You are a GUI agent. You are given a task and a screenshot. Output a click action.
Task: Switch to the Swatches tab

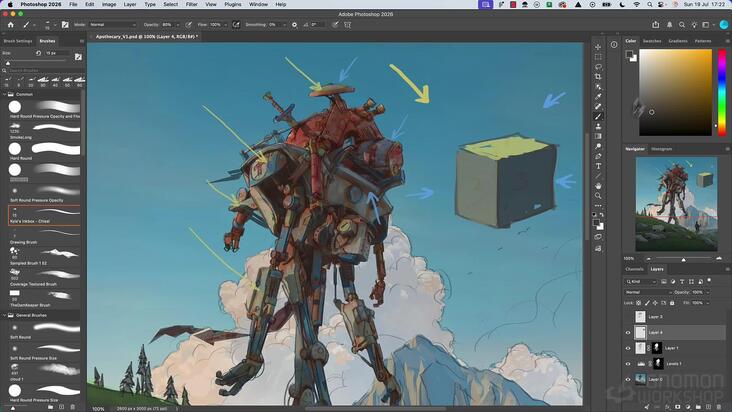(652, 41)
